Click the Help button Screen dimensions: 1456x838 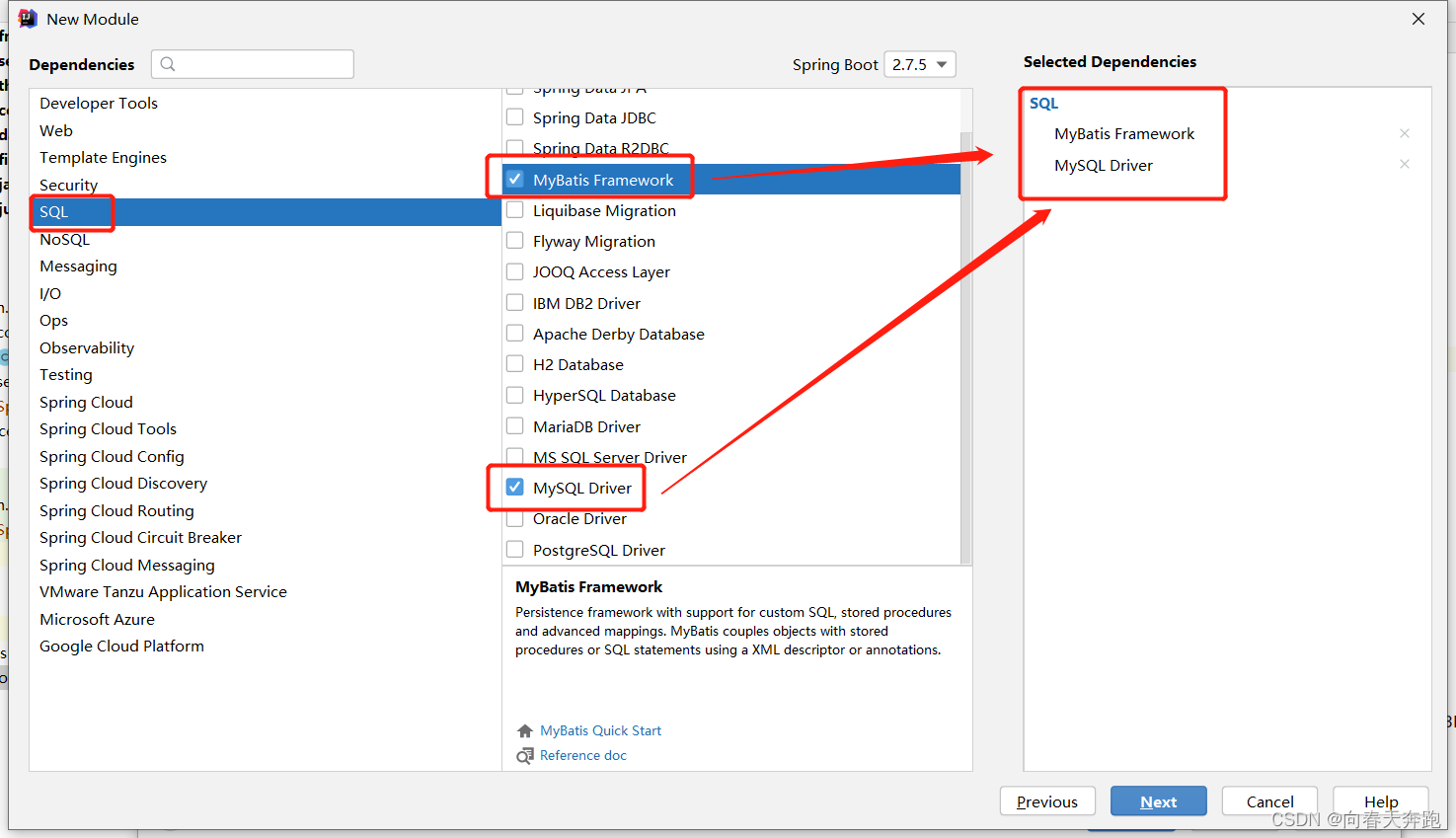click(1381, 801)
